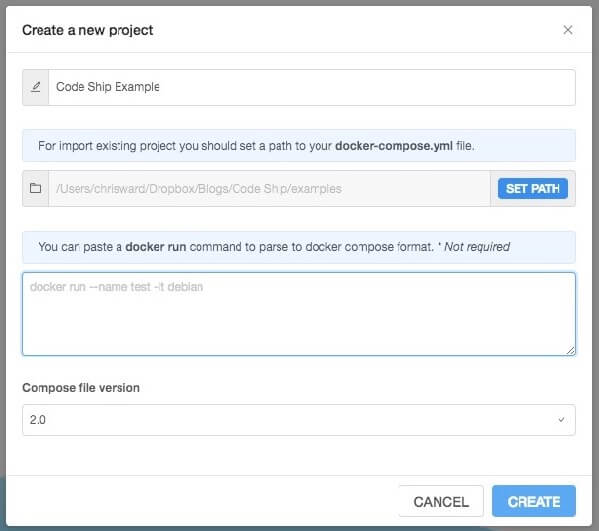The image size is (599, 531).
Task: Click the docker run paste hint text
Action: [x=274, y=247]
